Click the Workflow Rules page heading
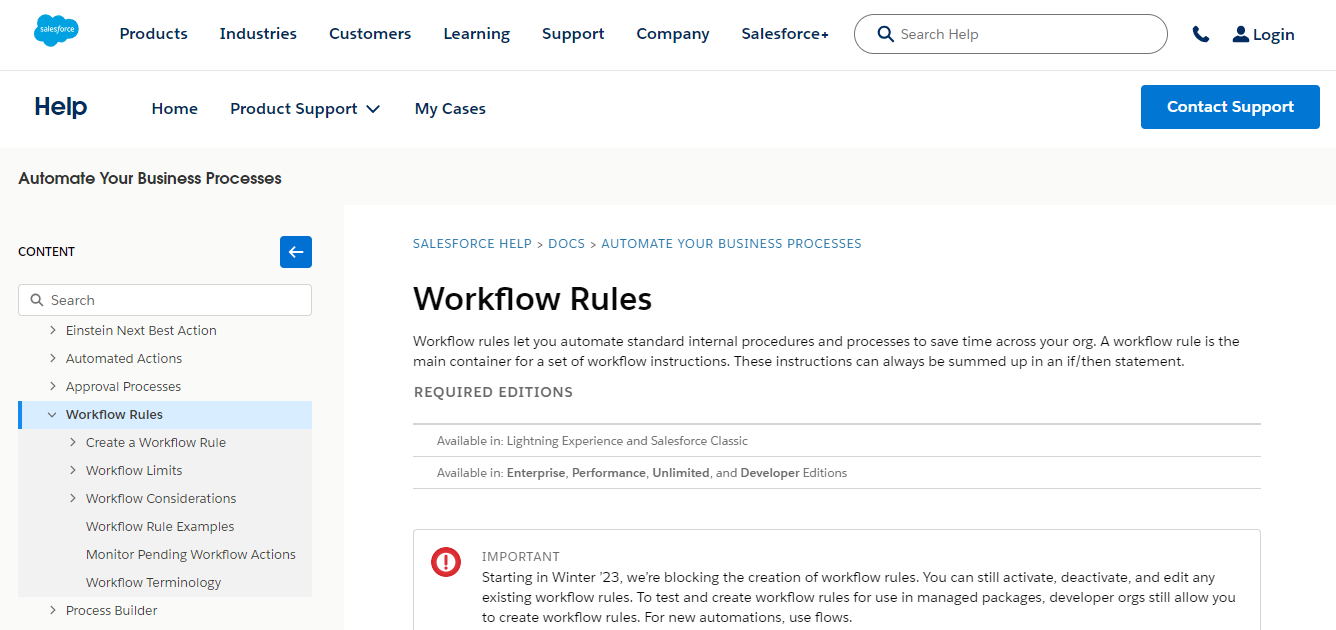This screenshot has width=1336, height=630. 532,299
